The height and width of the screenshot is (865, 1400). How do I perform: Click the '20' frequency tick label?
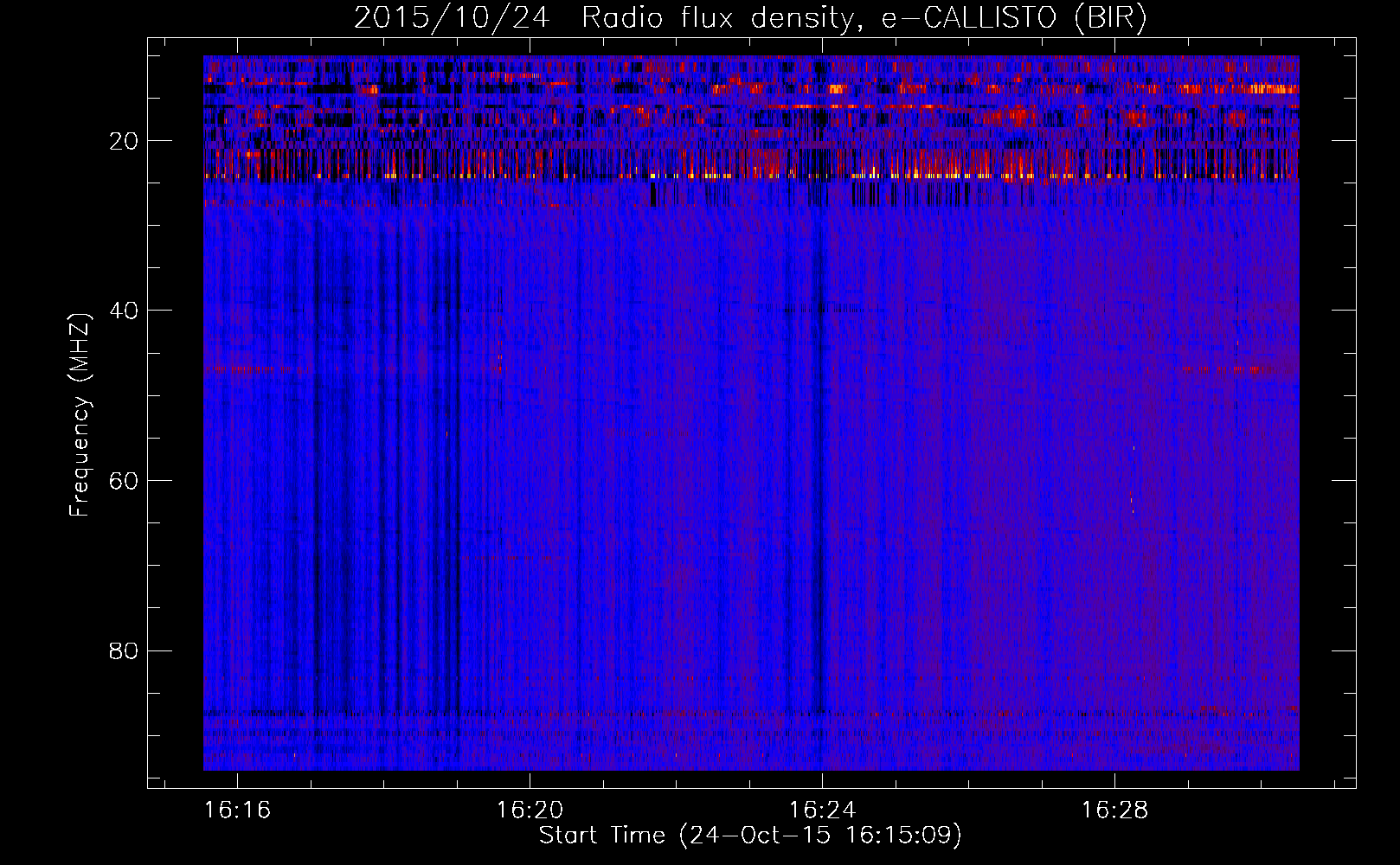pos(125,140)
